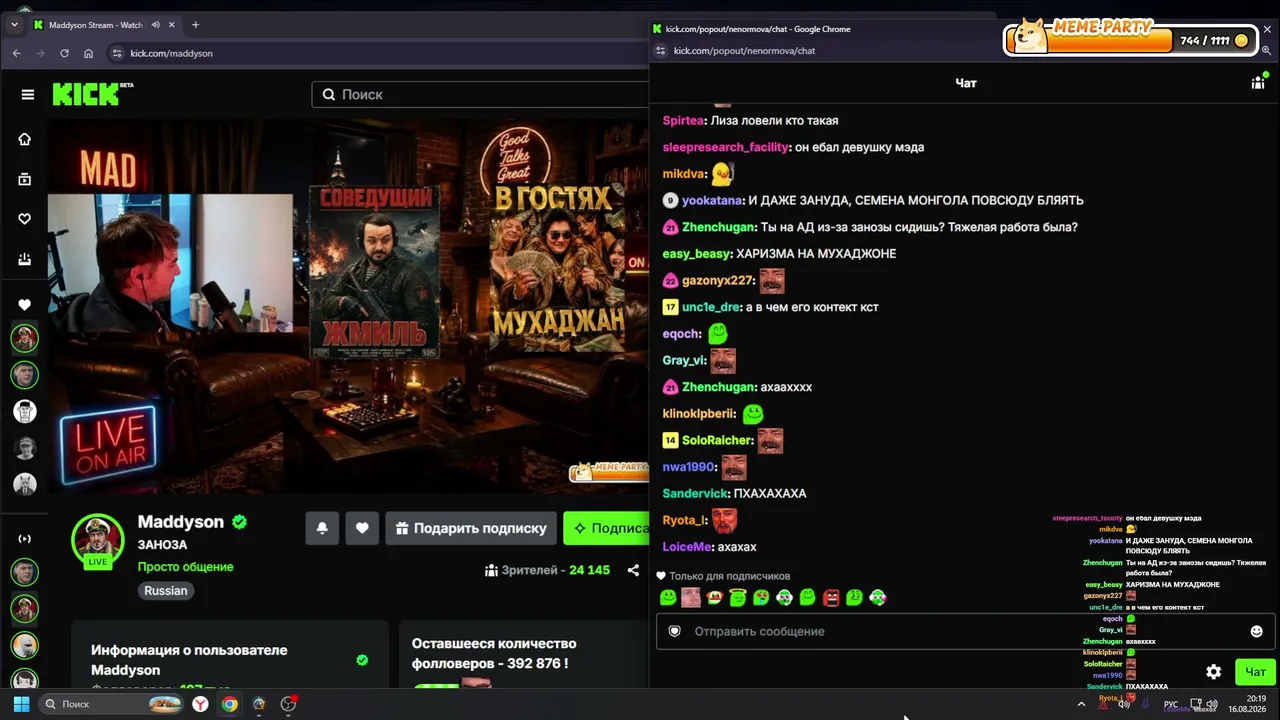View site info in the chat popout window

[x=660, y=50]
